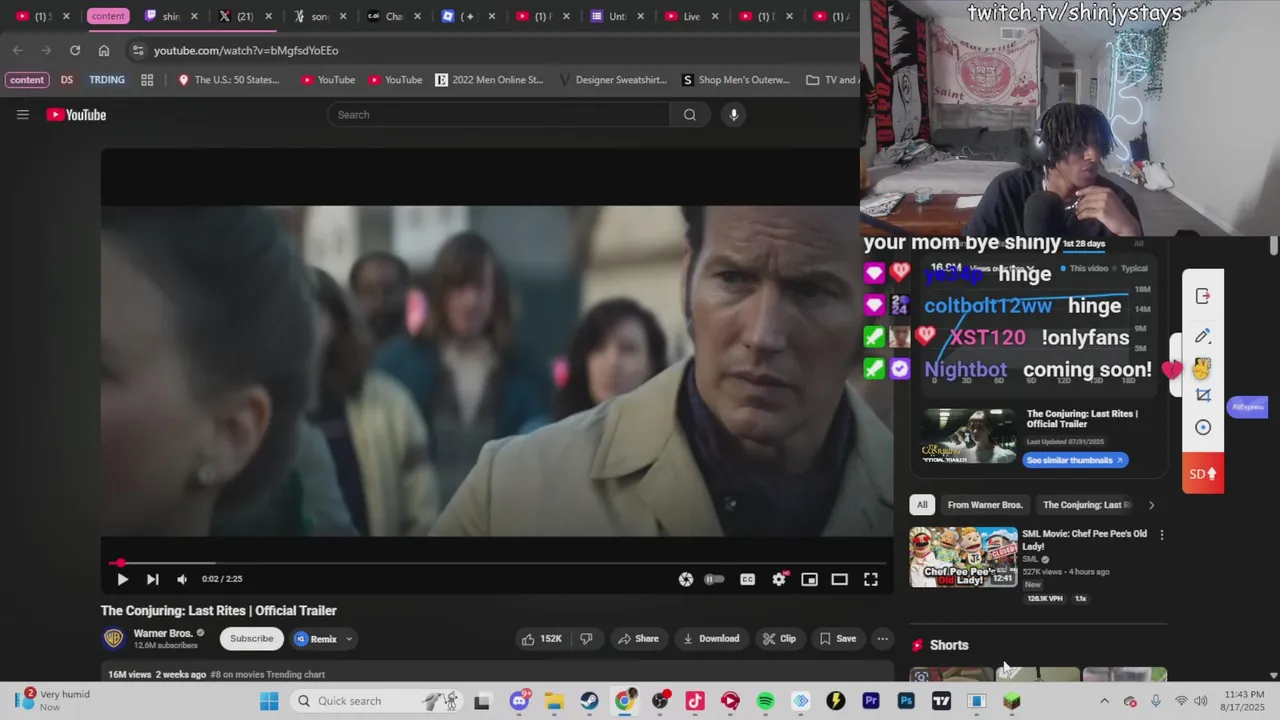Open options menu for SML Movie video
This screenshot has height=720, width=1280.
pos(1161,535)
